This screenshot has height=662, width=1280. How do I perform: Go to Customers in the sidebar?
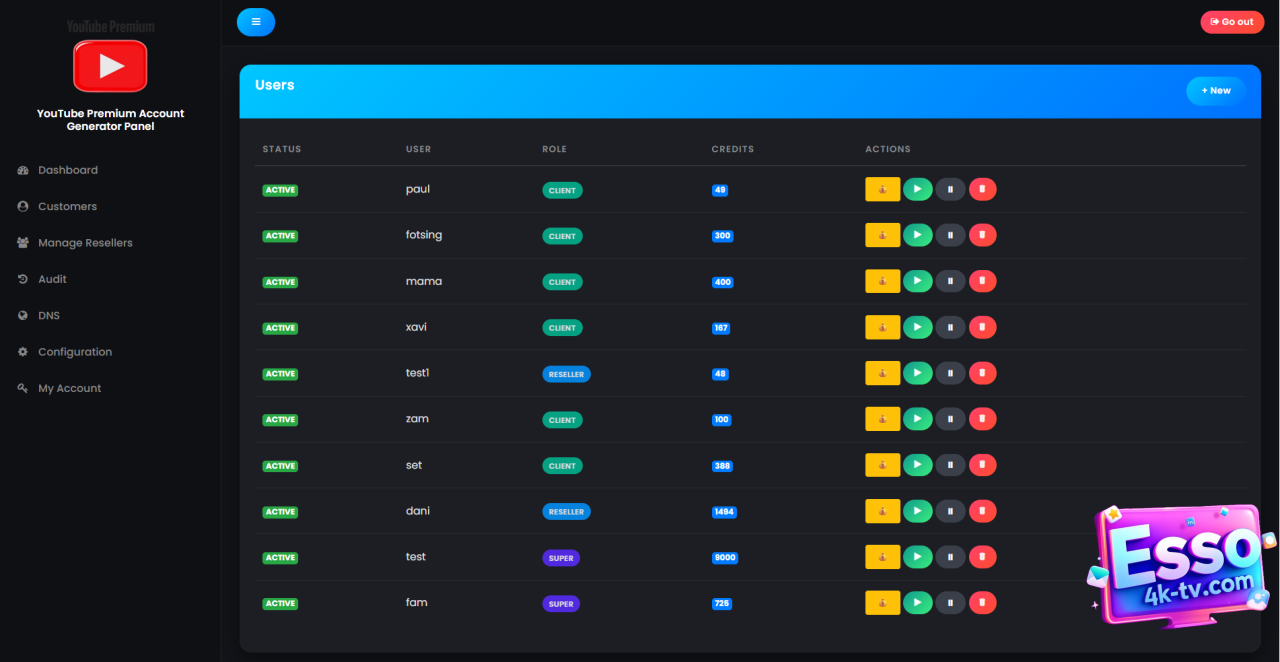point(67,206)
